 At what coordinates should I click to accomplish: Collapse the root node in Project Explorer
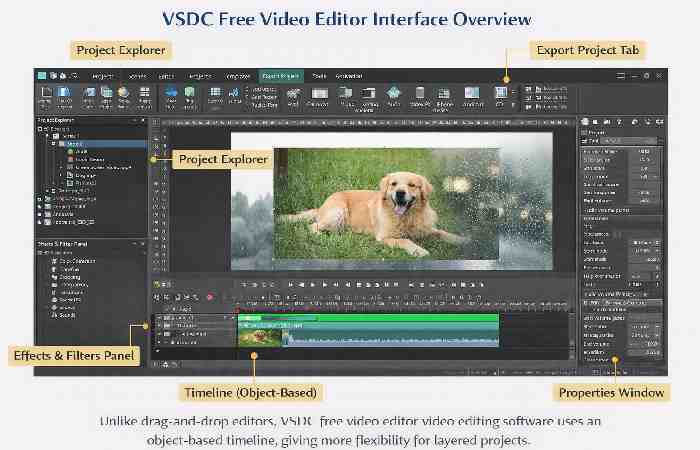[x=39, y=129]
